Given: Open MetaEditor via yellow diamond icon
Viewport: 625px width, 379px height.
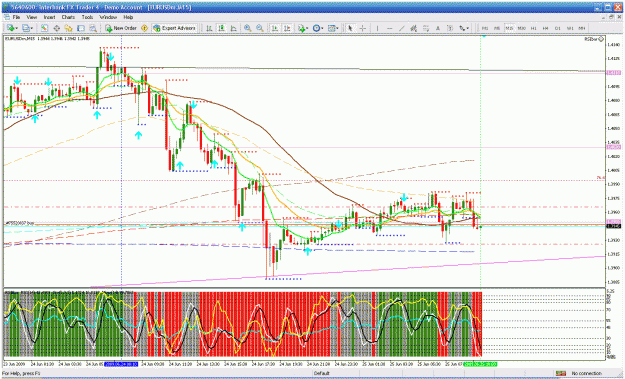Looking at the screenshot, I should point(144,28).
